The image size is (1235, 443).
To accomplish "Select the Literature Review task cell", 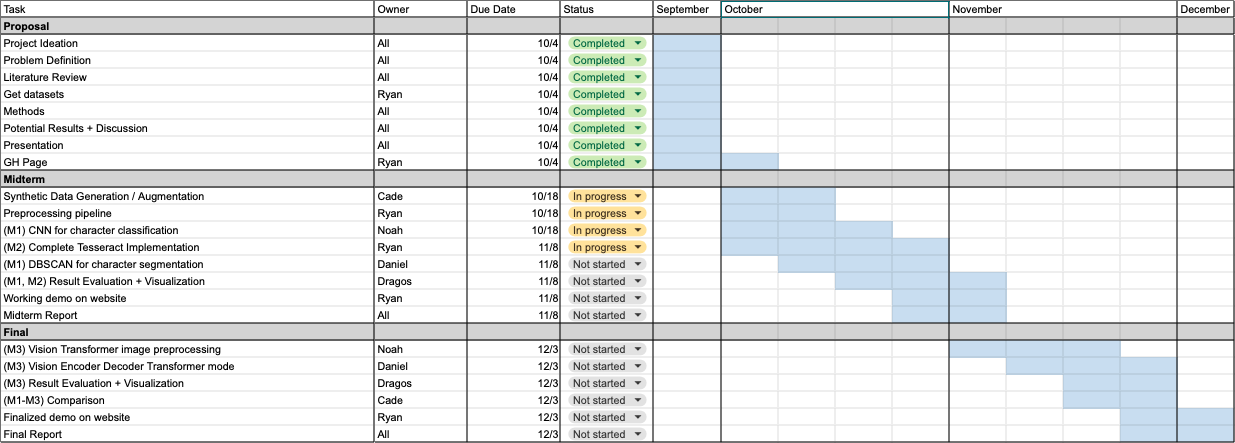I will (x=187, y=77).
